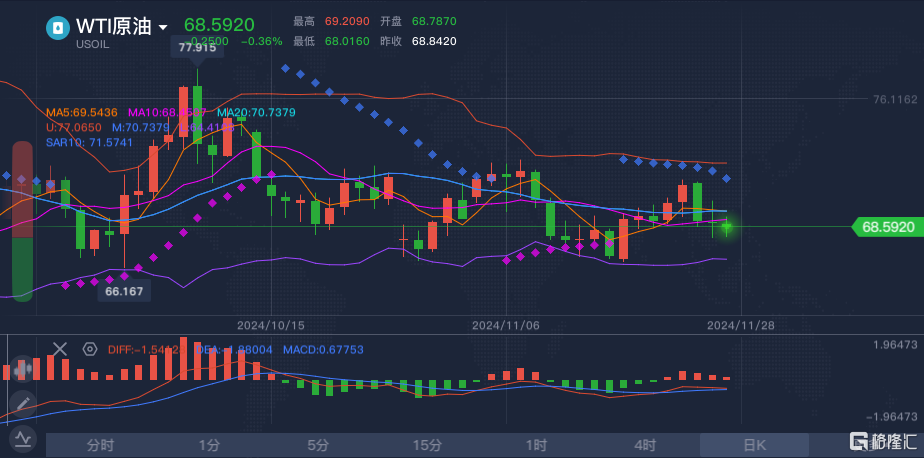Click the 开盘 68.7870 open value

pos(418,21)
